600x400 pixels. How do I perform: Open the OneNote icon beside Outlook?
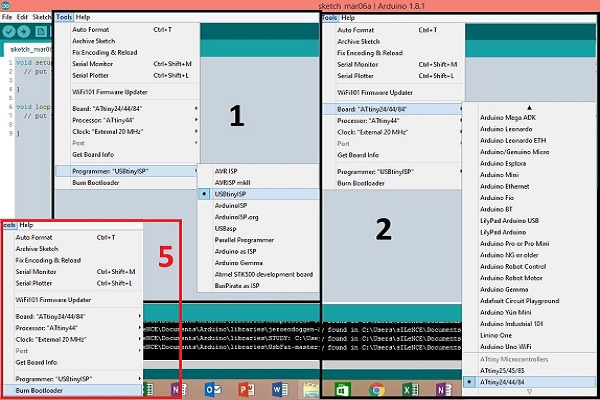(179, 390)
